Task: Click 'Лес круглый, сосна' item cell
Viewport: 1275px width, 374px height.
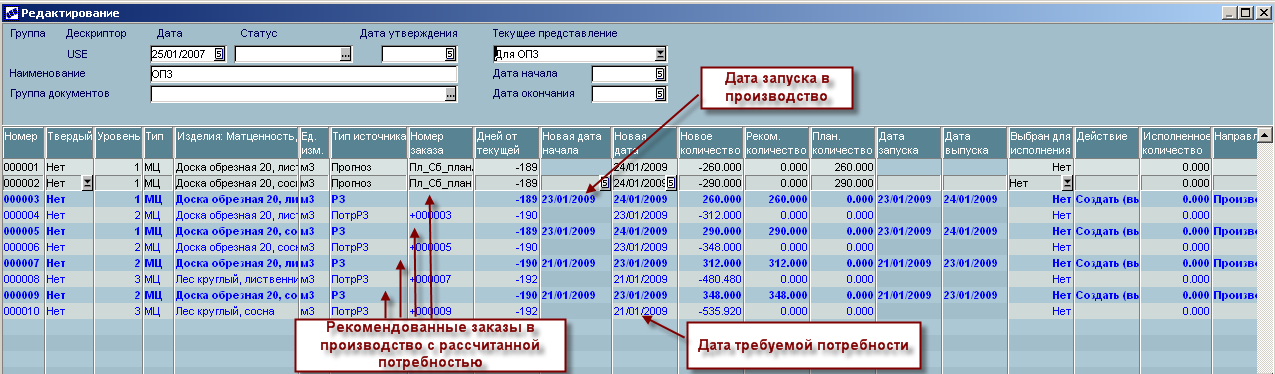Action: click(236, 311)
